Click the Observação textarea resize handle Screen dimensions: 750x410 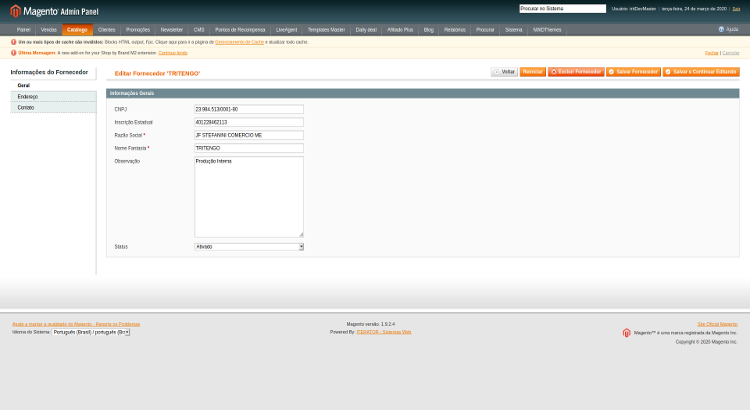[x=301, y=234]
